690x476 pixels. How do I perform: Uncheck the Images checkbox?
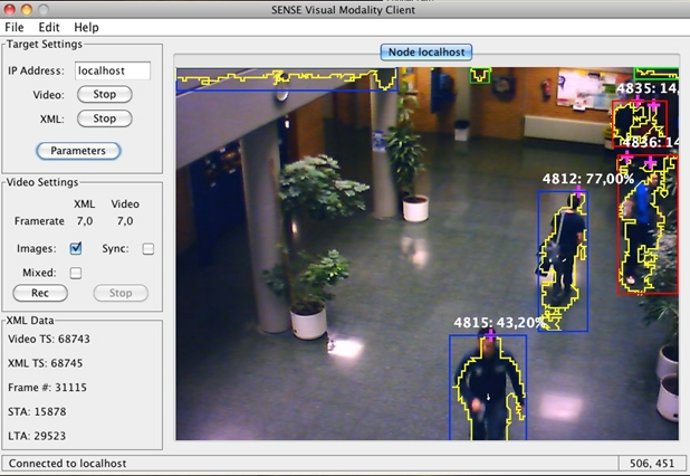76,249
